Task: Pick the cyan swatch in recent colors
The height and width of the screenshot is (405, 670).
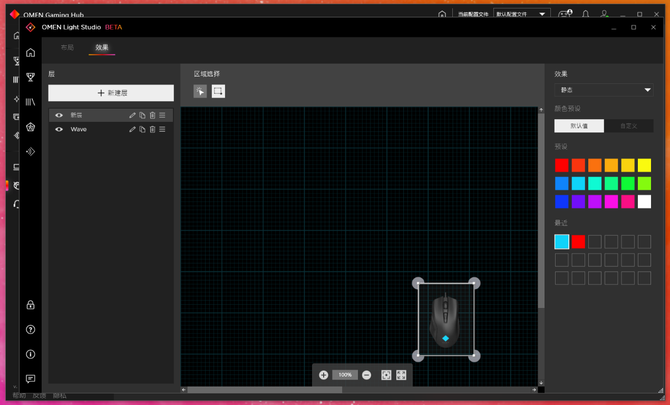Action: 561,242
